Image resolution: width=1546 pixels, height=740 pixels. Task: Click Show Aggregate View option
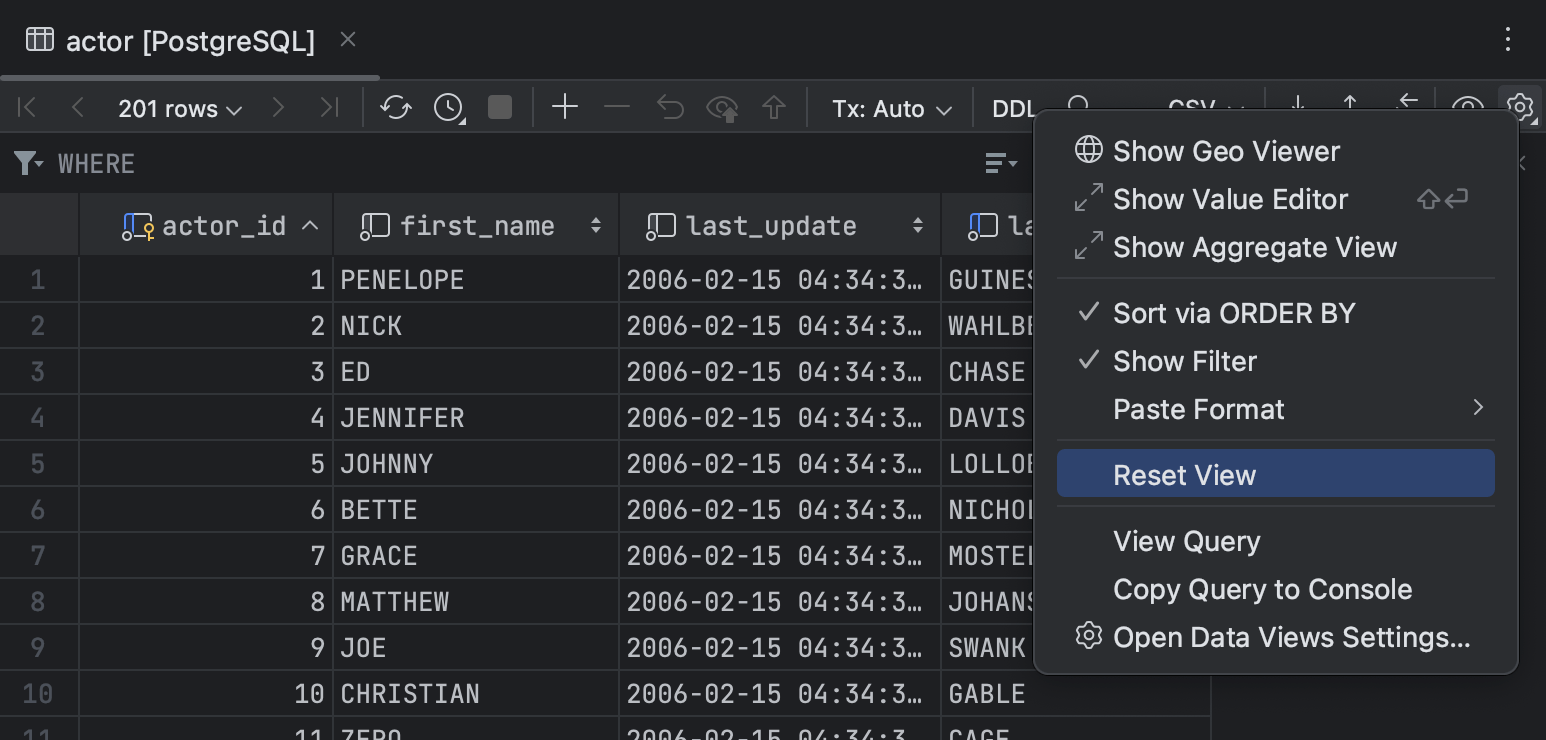(1254, 247)
